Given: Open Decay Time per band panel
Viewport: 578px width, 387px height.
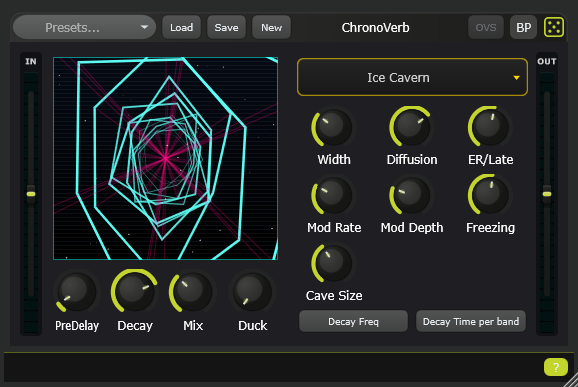Looking at the screenshot, I should point(471,321).
